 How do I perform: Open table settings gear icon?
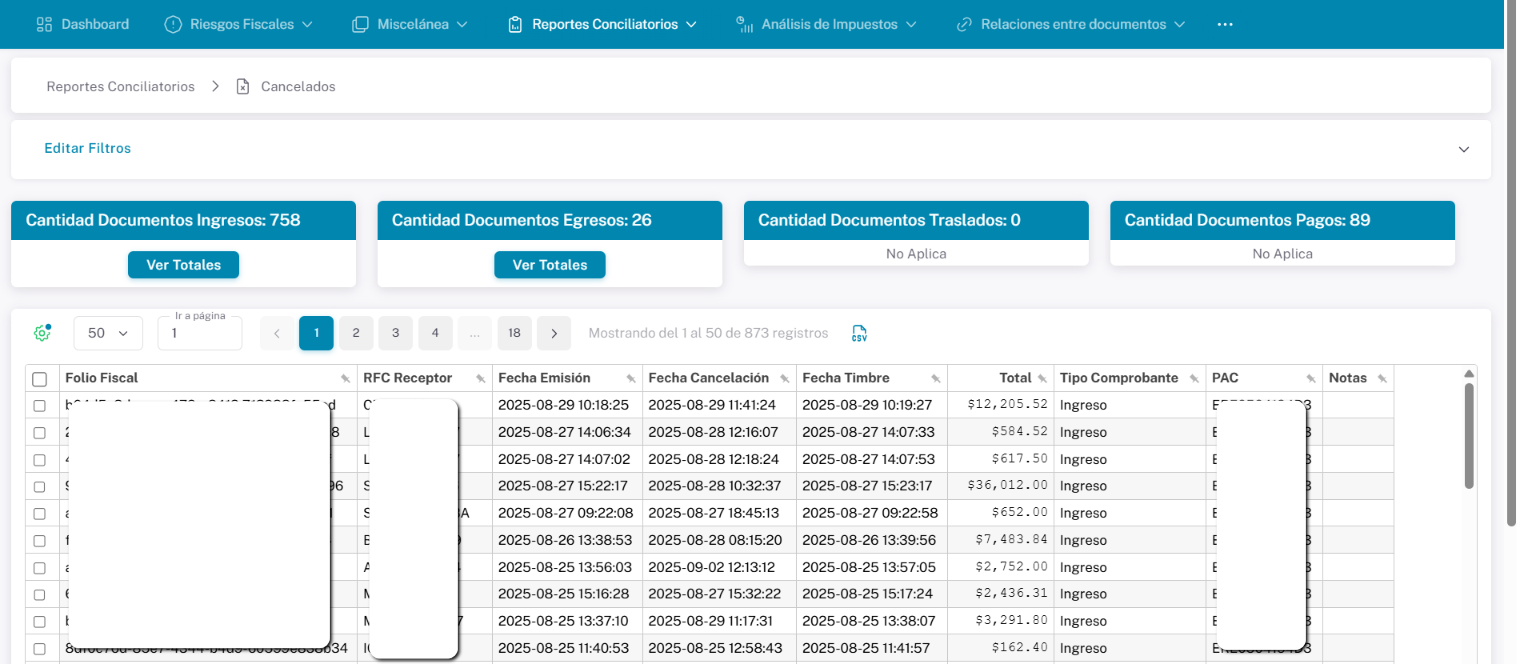[x=42, y=333]
